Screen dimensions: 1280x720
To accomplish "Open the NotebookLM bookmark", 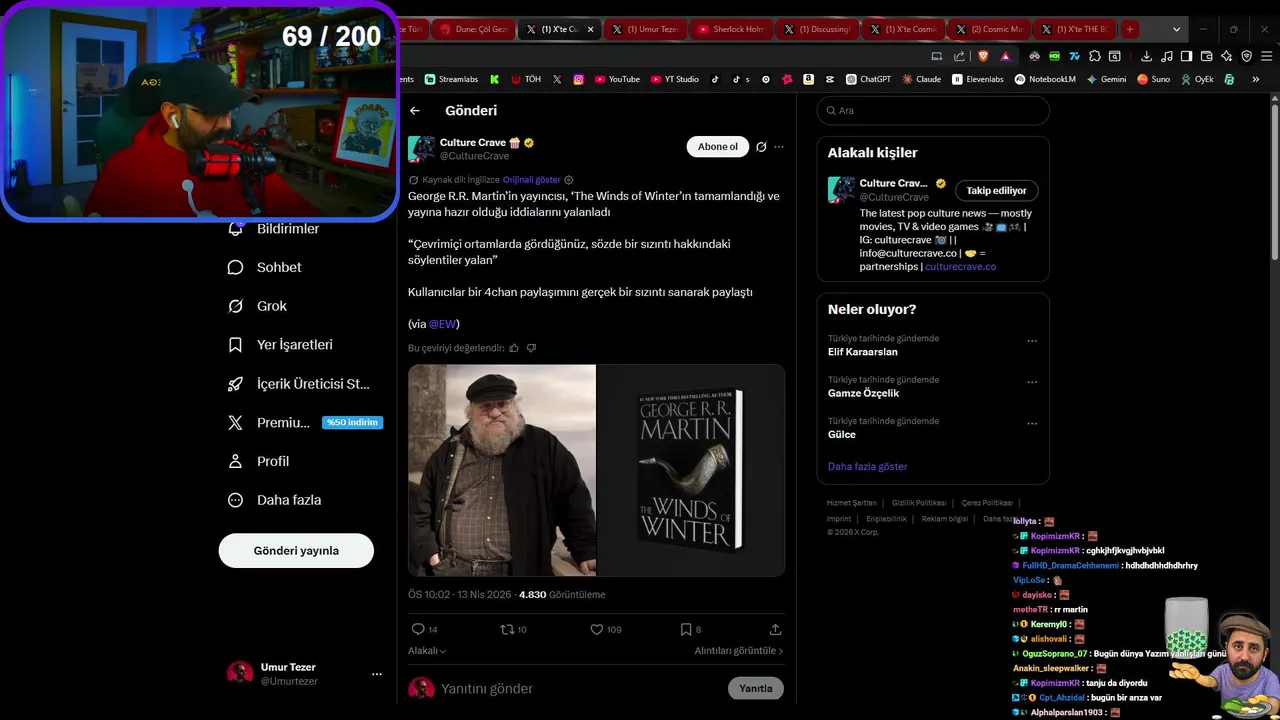I will (x=1045, y=79).
